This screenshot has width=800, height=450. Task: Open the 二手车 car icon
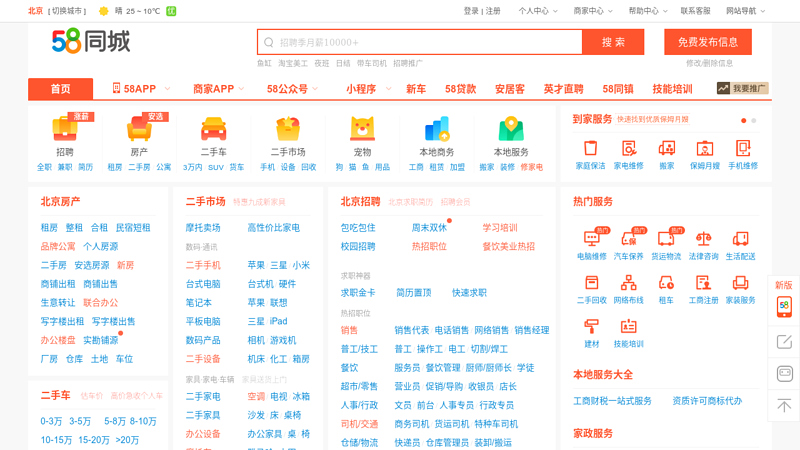pyautogui.click(x=214, y=129)
